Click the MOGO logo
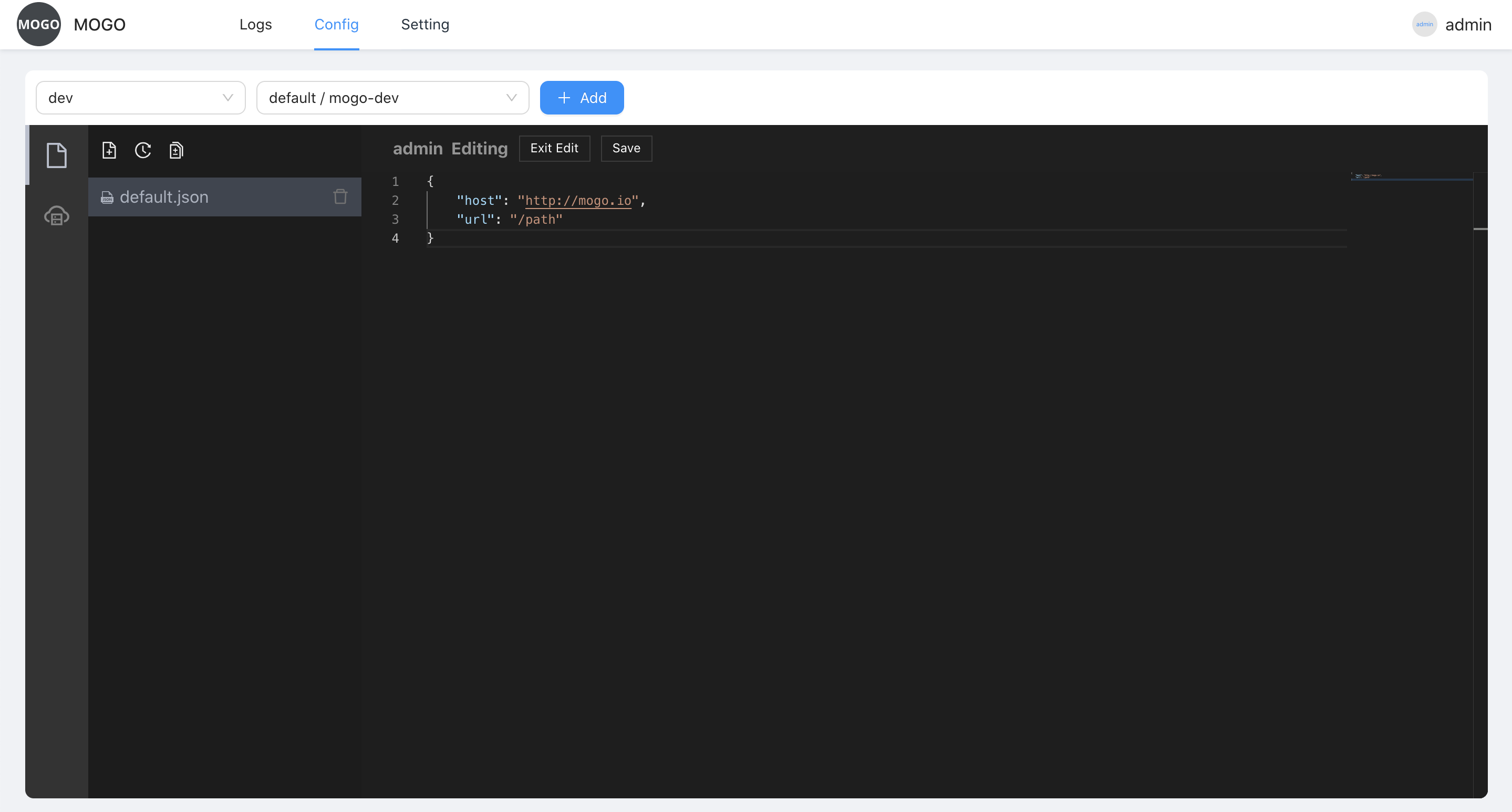The image size is (1512, 812). click(38, 24)
